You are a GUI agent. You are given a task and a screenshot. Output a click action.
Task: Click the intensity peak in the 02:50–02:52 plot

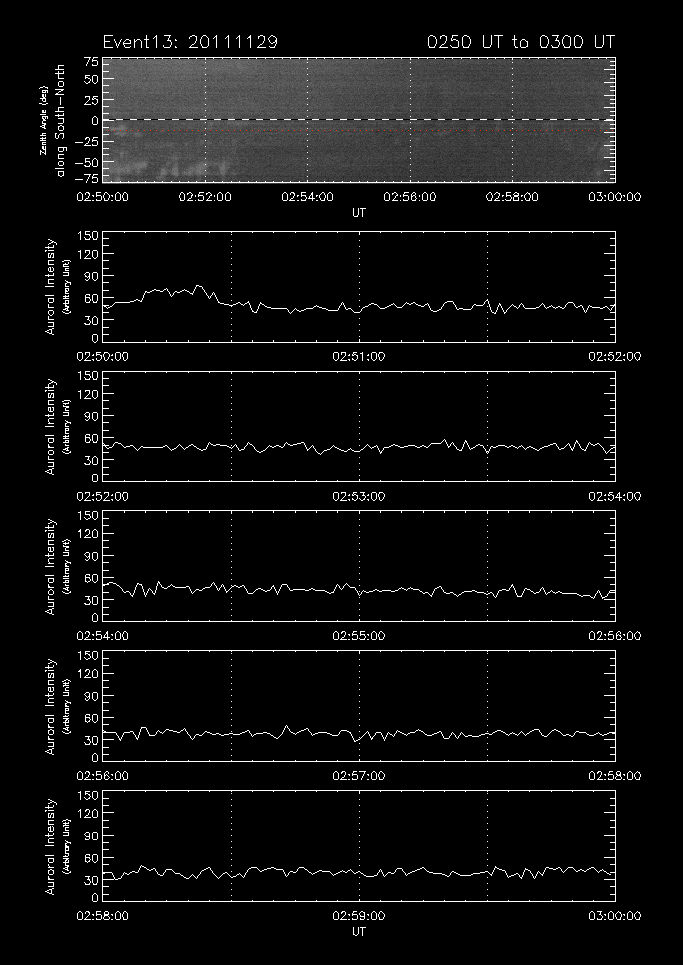click(x=198, y=286)
